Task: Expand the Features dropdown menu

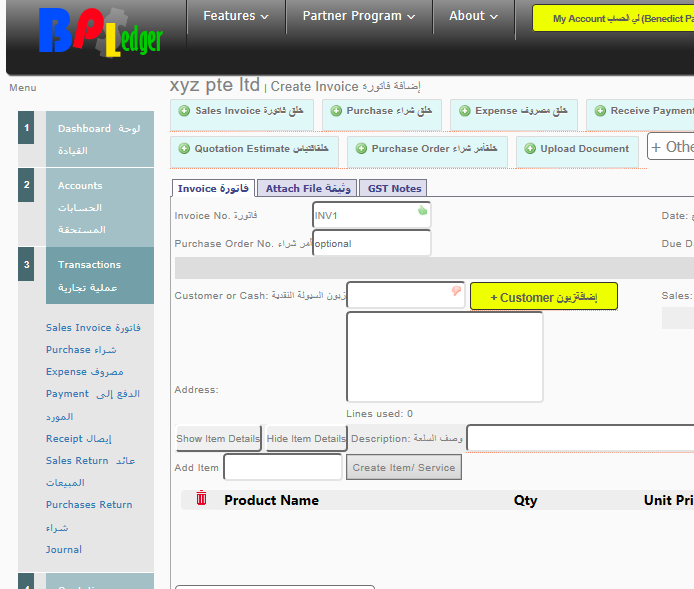Action: coord(235,16)
